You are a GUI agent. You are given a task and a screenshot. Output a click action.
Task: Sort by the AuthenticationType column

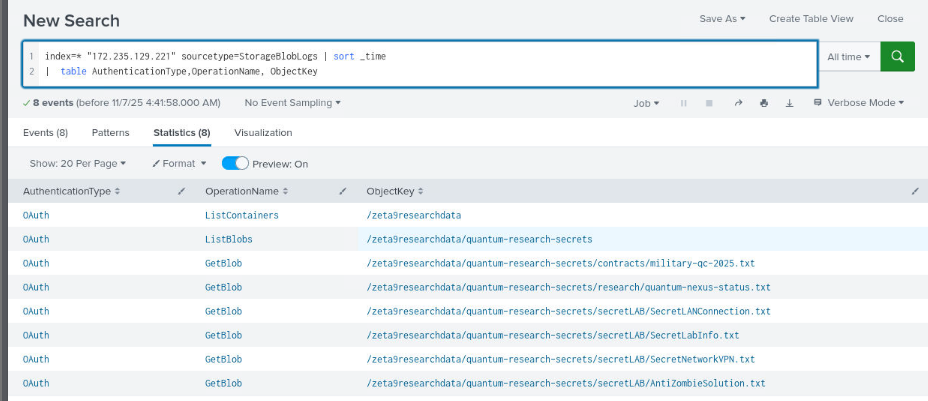pyautogui.click(x=71, y=191)
